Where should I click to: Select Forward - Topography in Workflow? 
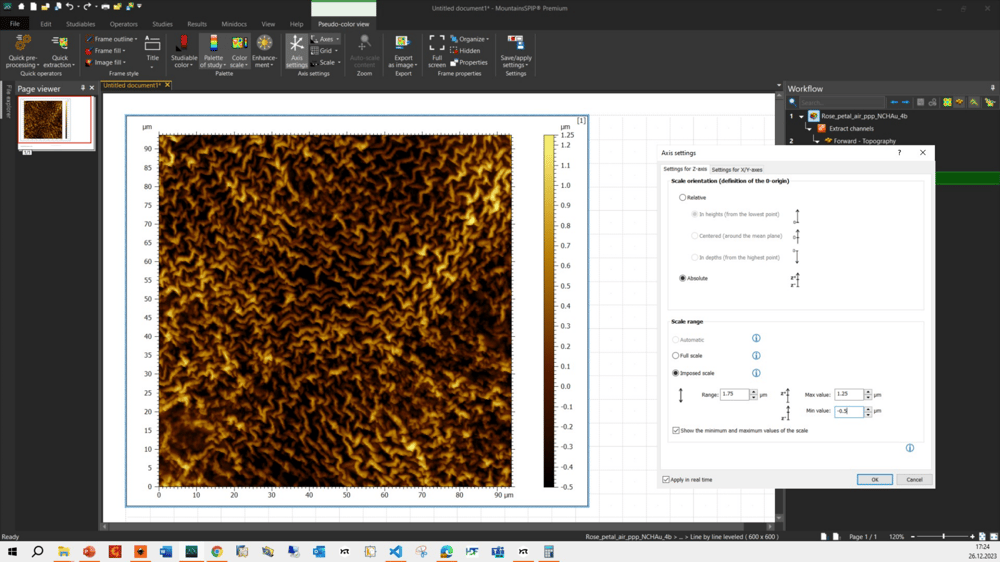[x=864, y=141]
